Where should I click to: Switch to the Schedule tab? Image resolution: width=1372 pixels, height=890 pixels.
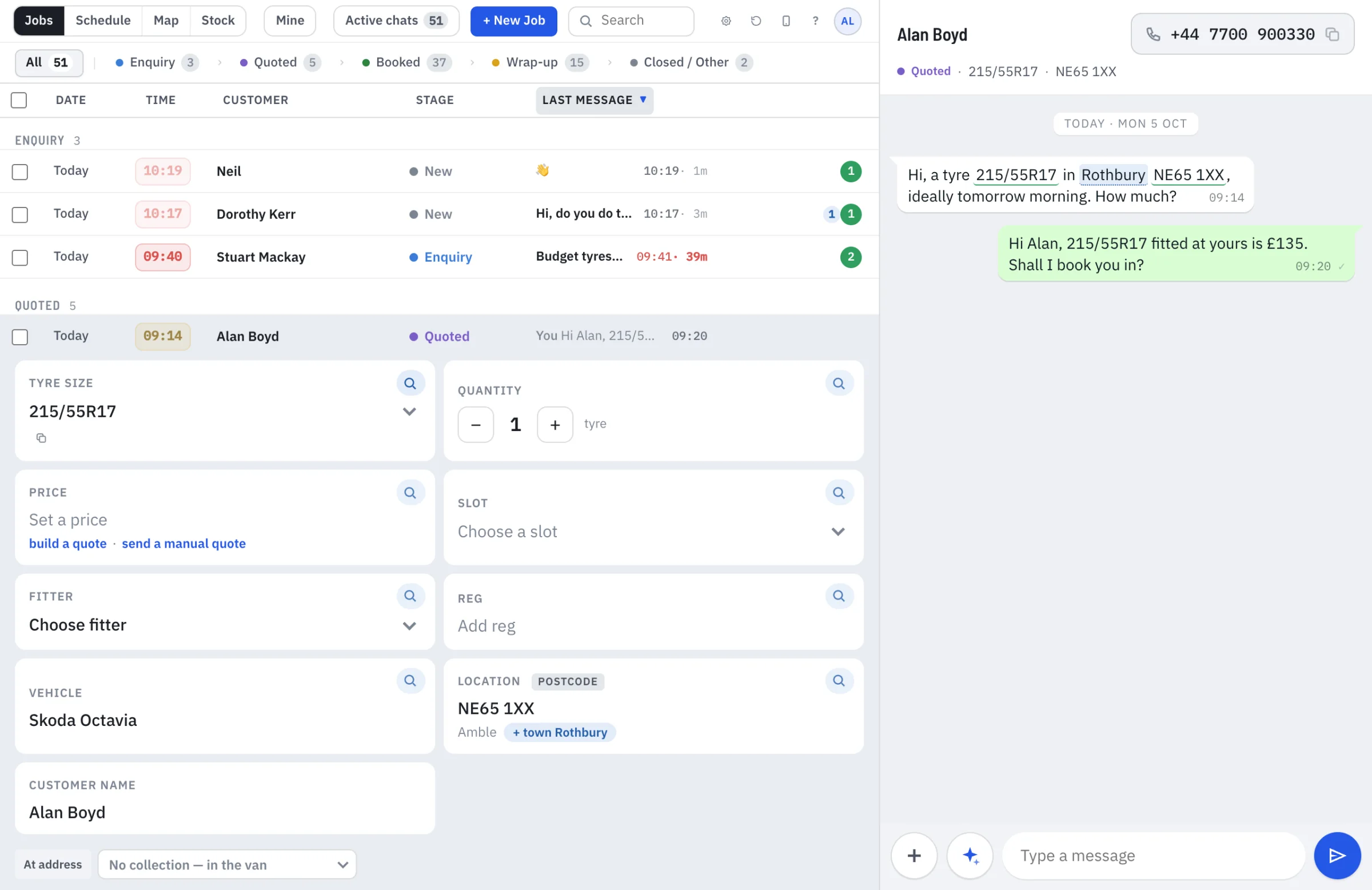103,21
